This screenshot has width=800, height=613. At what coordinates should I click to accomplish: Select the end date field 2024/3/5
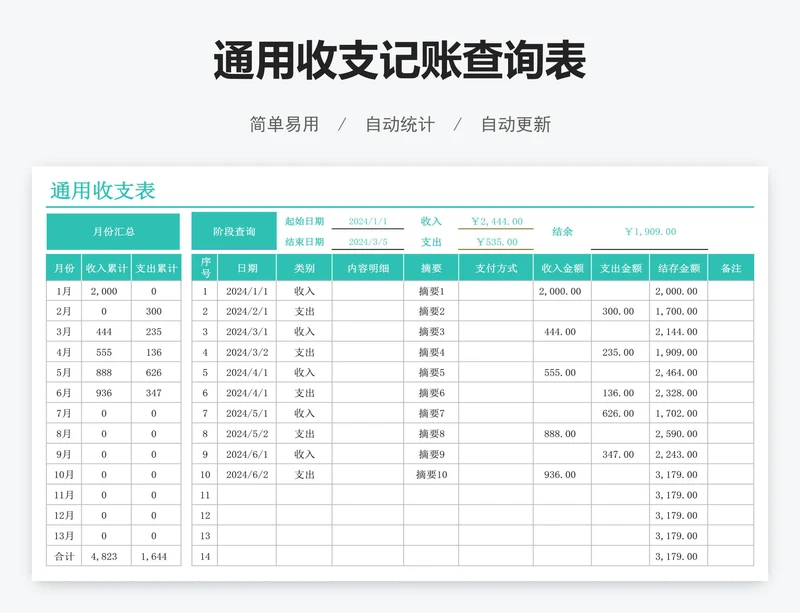pyautogui.click(x=368, y=242)
